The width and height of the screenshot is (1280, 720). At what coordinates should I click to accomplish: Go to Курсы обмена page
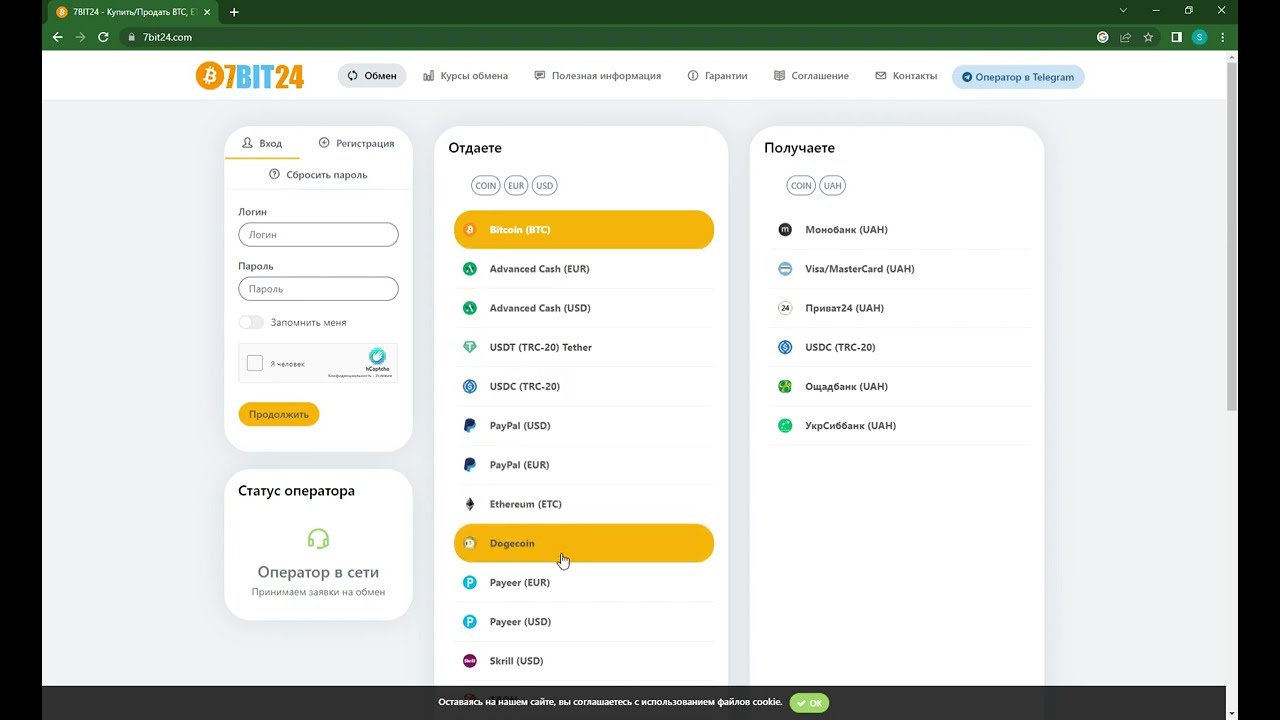(x=465, y=76)
